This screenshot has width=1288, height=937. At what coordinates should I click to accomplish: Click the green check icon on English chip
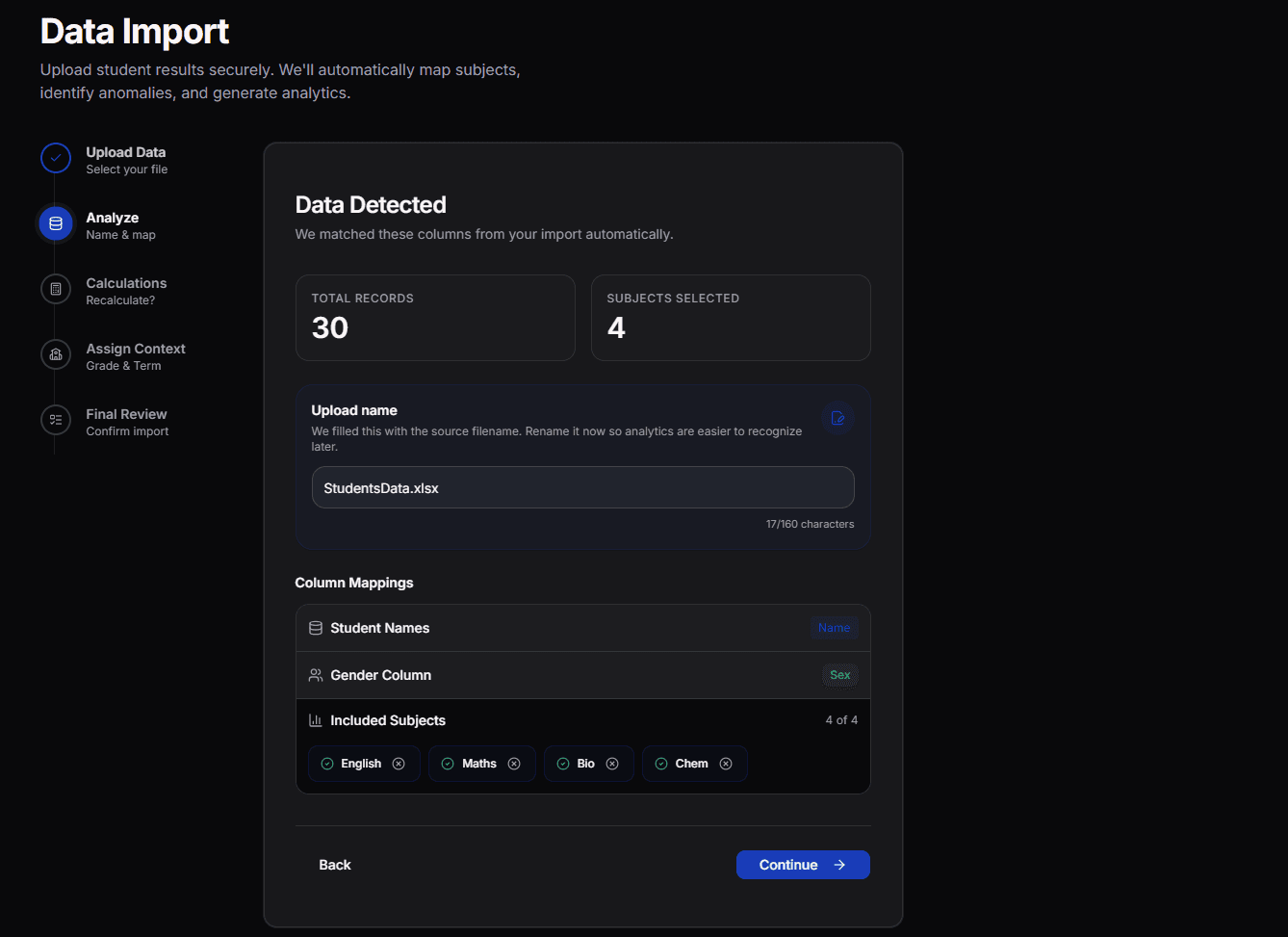pos(327,764)
